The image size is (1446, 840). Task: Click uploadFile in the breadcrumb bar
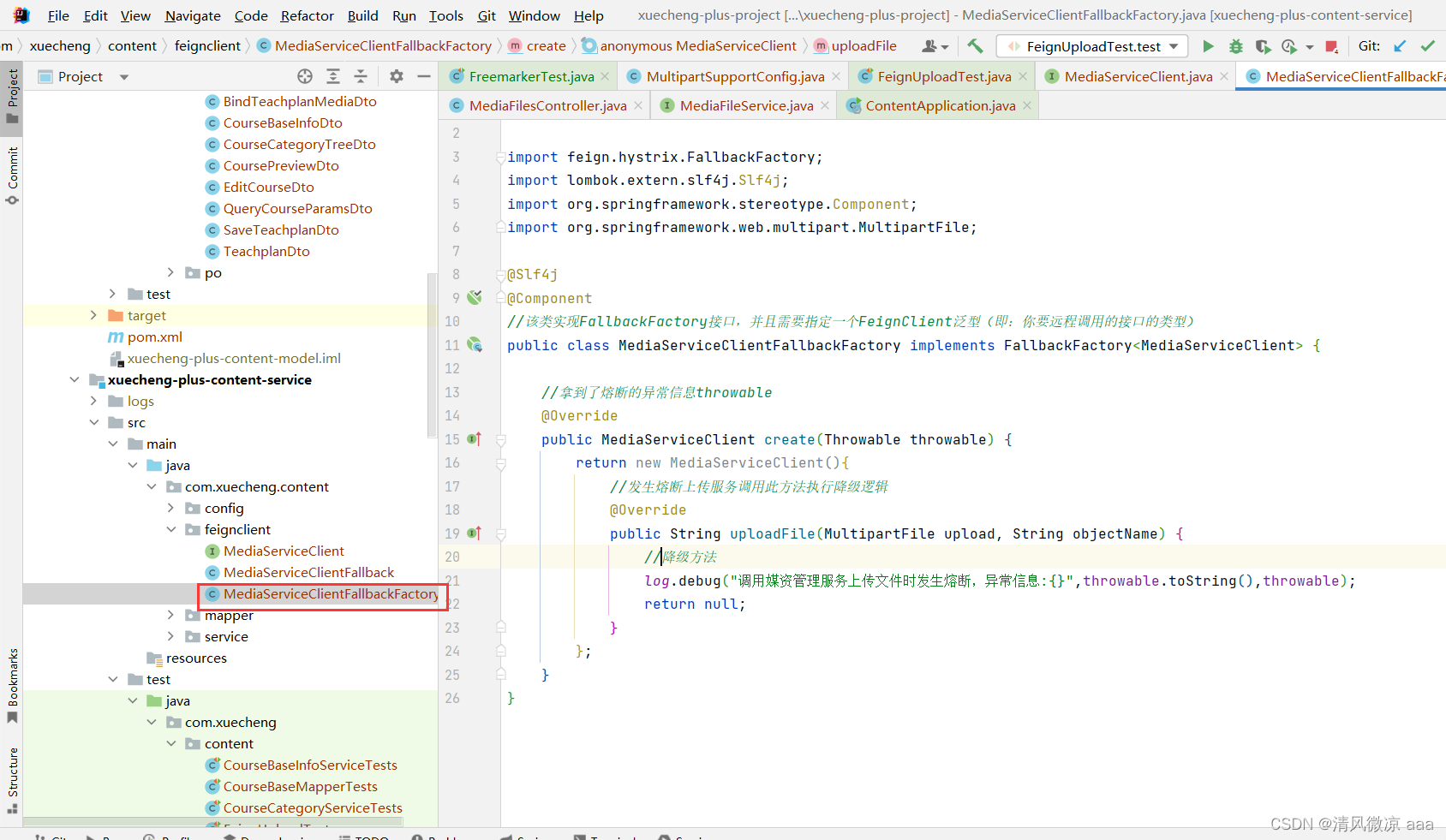tap(863, 45)
